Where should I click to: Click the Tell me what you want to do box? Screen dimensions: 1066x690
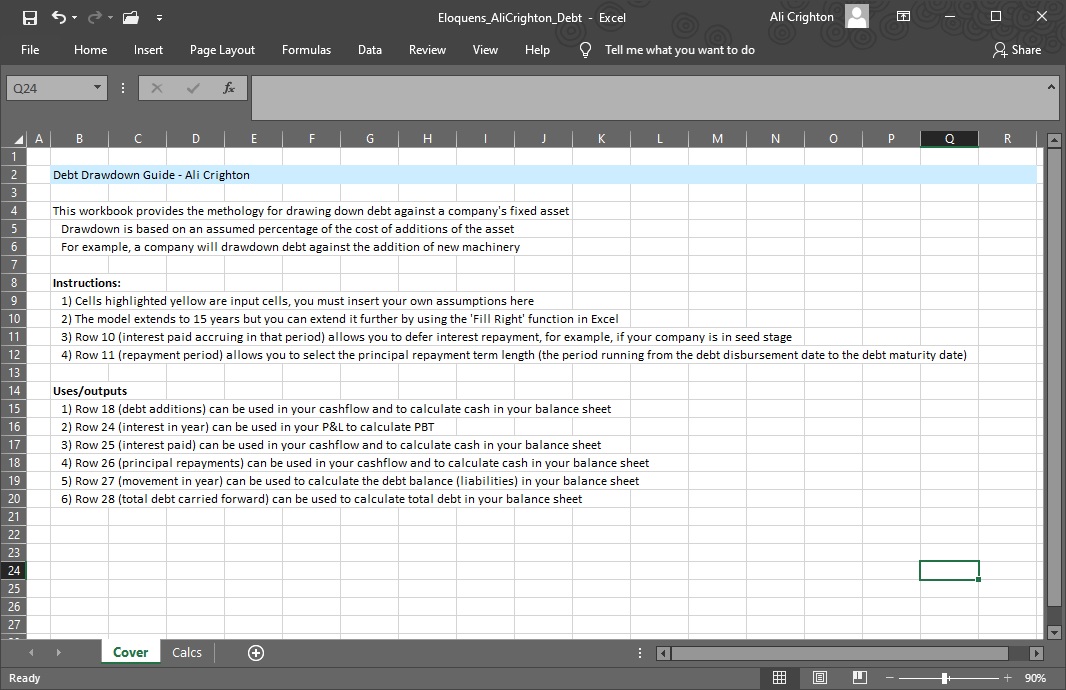(679, 50)
